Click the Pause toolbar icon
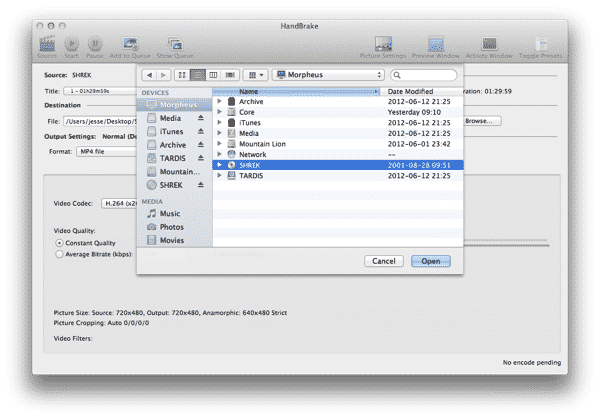 (96, 43)
